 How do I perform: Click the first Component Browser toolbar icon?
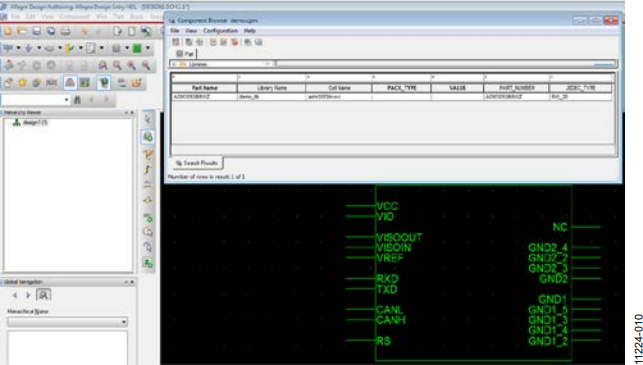[176, 42]
